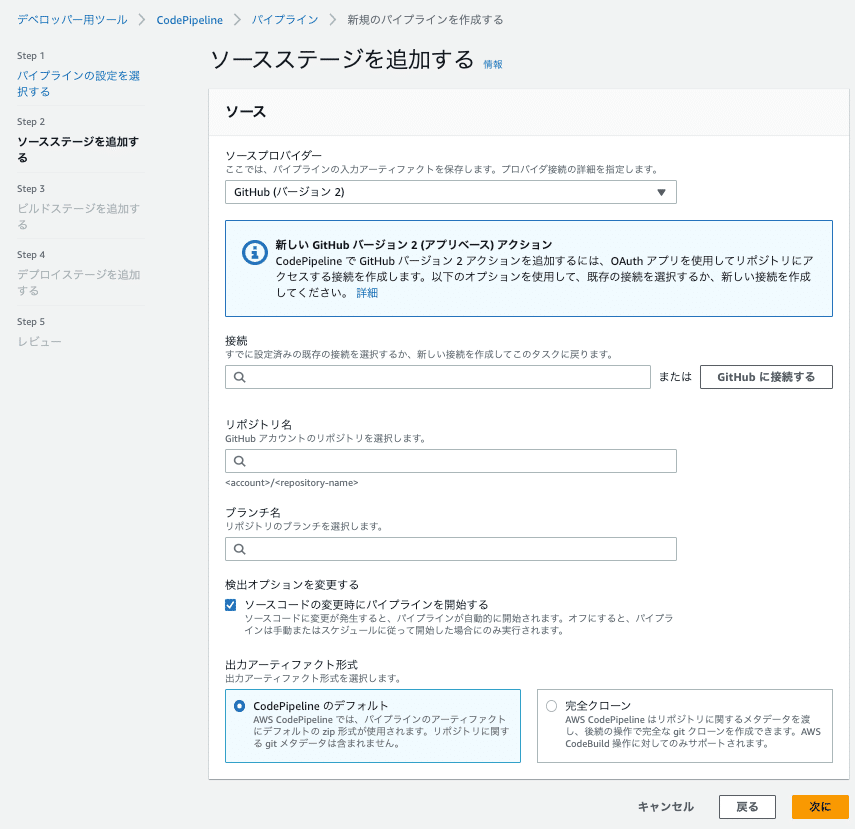Click the 出力アーティファクト形式 label

[x=291, y=664]
